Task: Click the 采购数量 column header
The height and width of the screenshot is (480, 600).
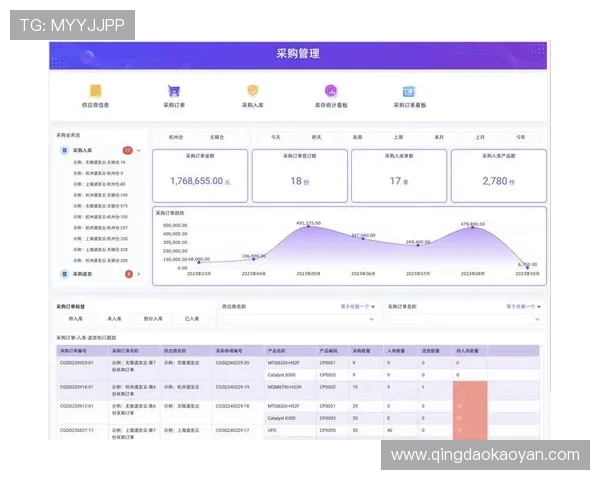Action: 366,351
